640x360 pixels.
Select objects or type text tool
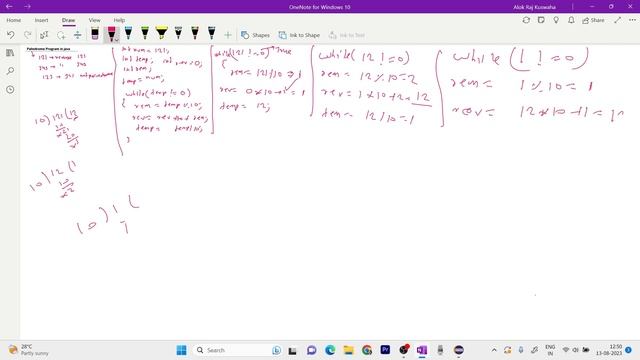tap(44, 35)
